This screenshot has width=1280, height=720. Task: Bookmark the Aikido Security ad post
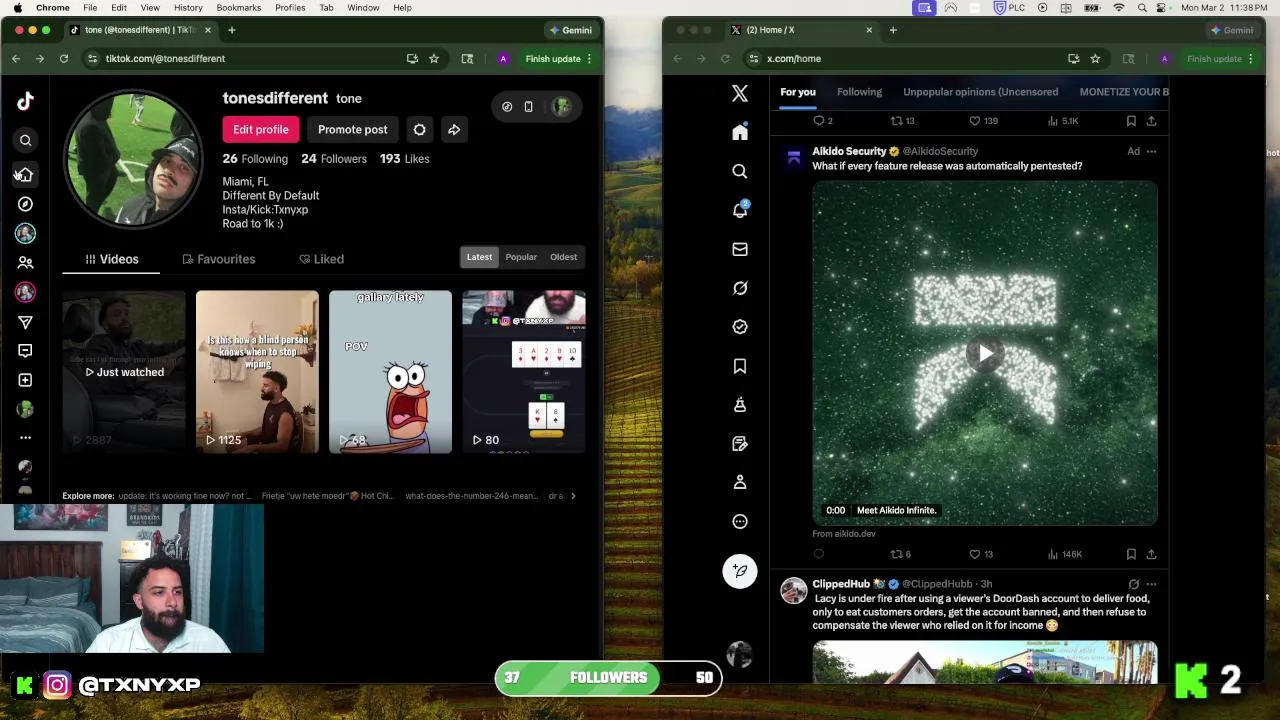[x=1131, y=554]
